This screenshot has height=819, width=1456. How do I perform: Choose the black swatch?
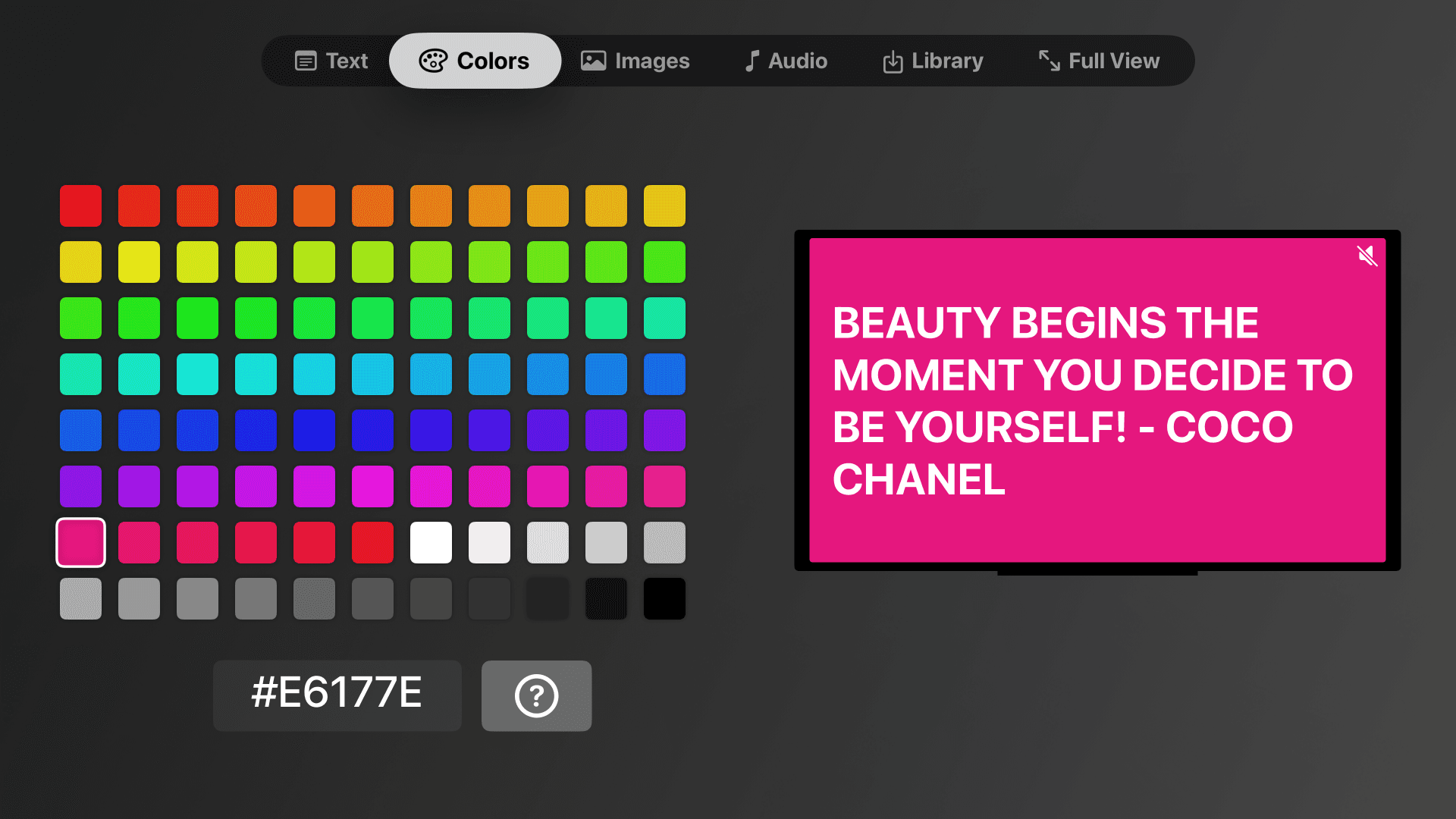664,598
